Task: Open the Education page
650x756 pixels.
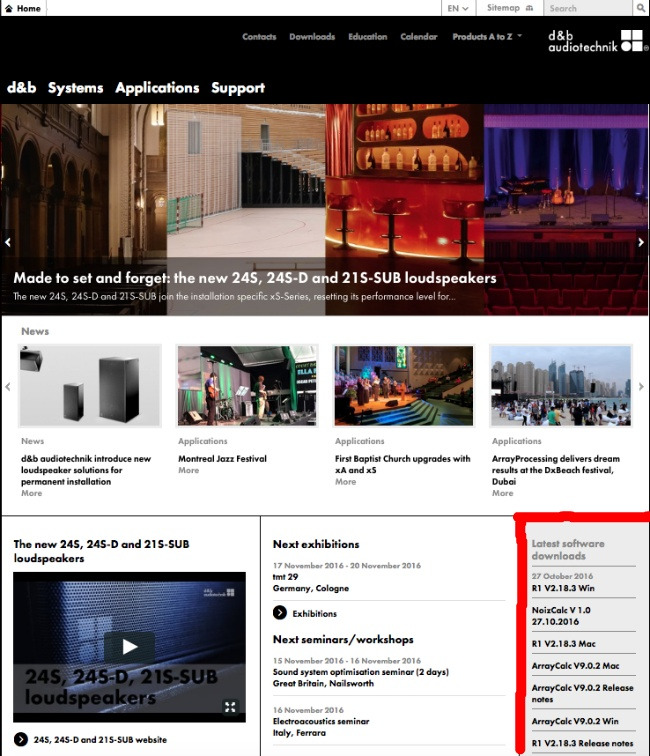Action: (x=368, y=37)
